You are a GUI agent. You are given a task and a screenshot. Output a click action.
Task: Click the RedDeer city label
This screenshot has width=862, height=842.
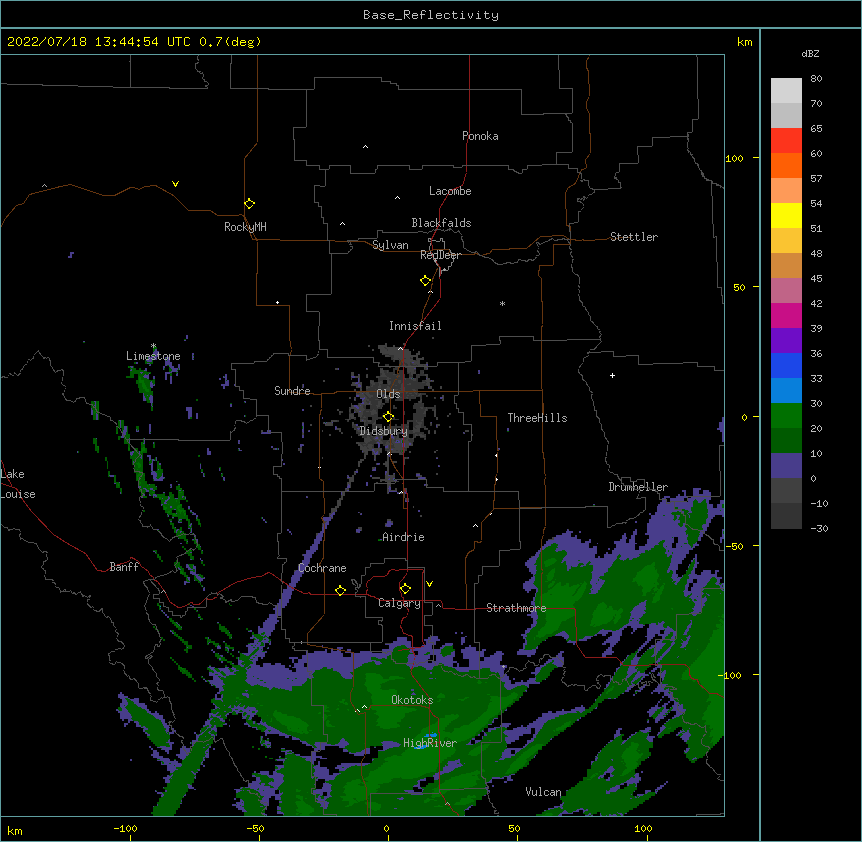click(x=440, y=255)
